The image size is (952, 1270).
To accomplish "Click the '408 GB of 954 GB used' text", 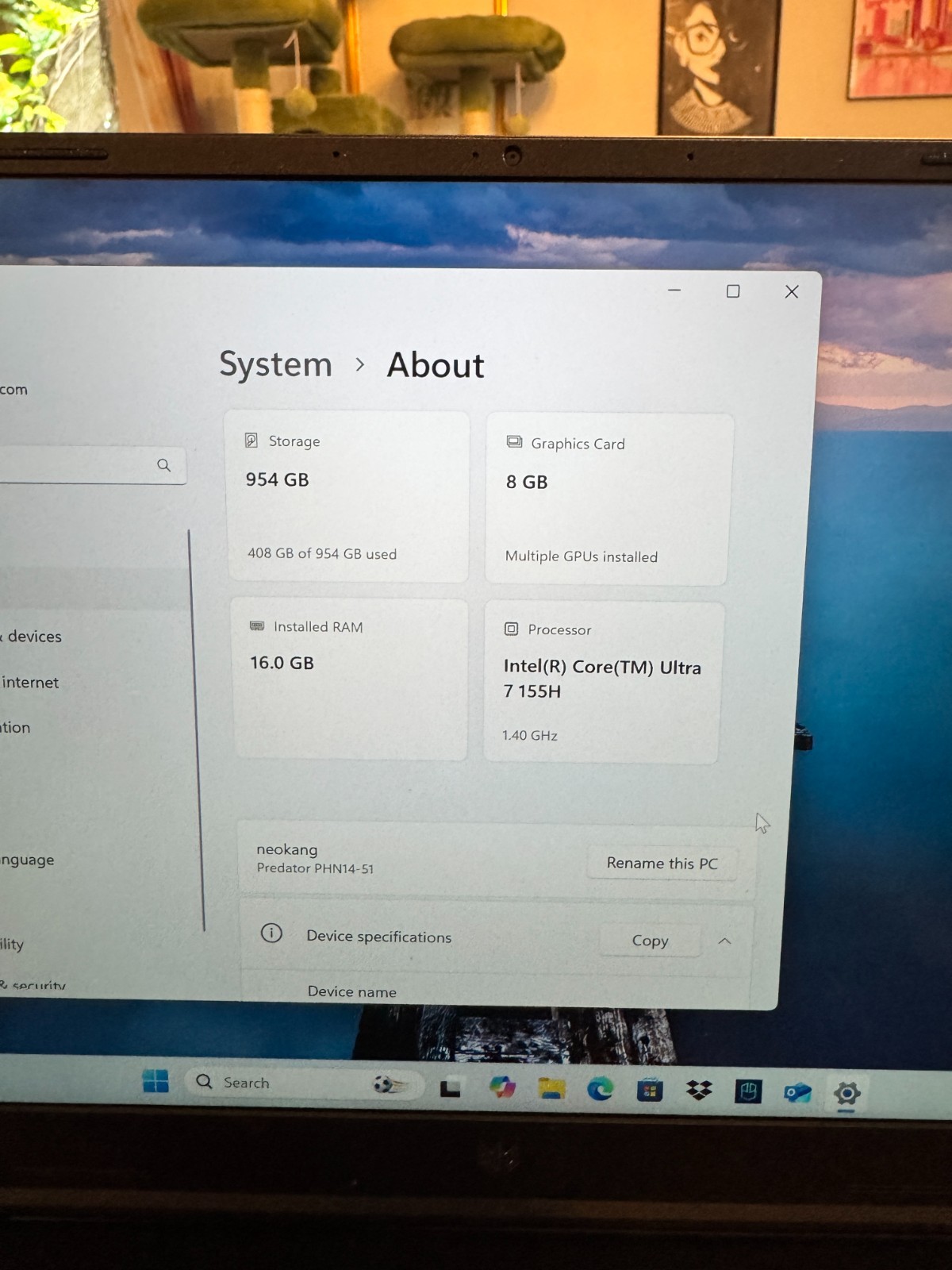I will 322,553.
